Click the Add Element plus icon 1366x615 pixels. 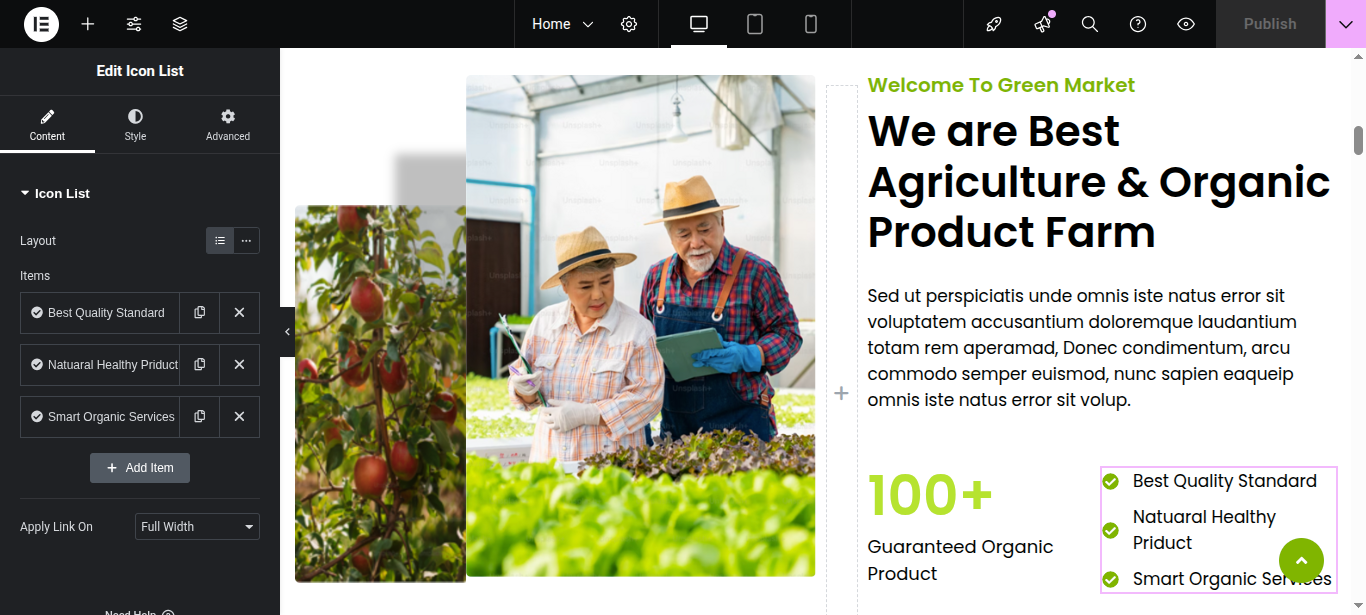click(x=88, y=24)
